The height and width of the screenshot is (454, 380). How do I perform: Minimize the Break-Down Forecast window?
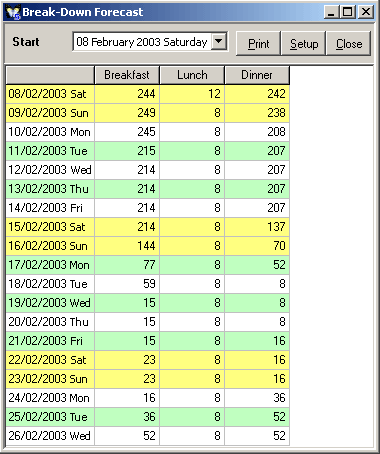[x=331, y=12]
